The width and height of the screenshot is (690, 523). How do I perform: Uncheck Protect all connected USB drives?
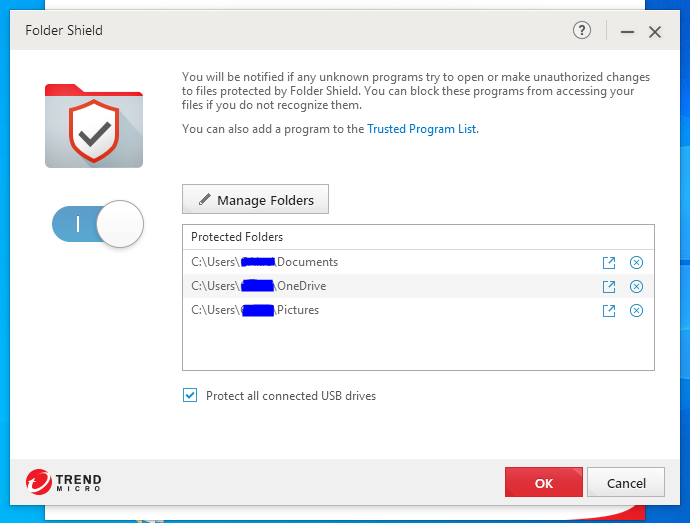coord(190,395)
